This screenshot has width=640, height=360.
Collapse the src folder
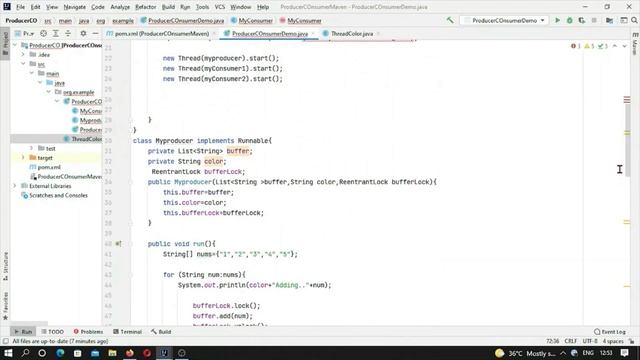pyautogui.click(x=23, y=64)
